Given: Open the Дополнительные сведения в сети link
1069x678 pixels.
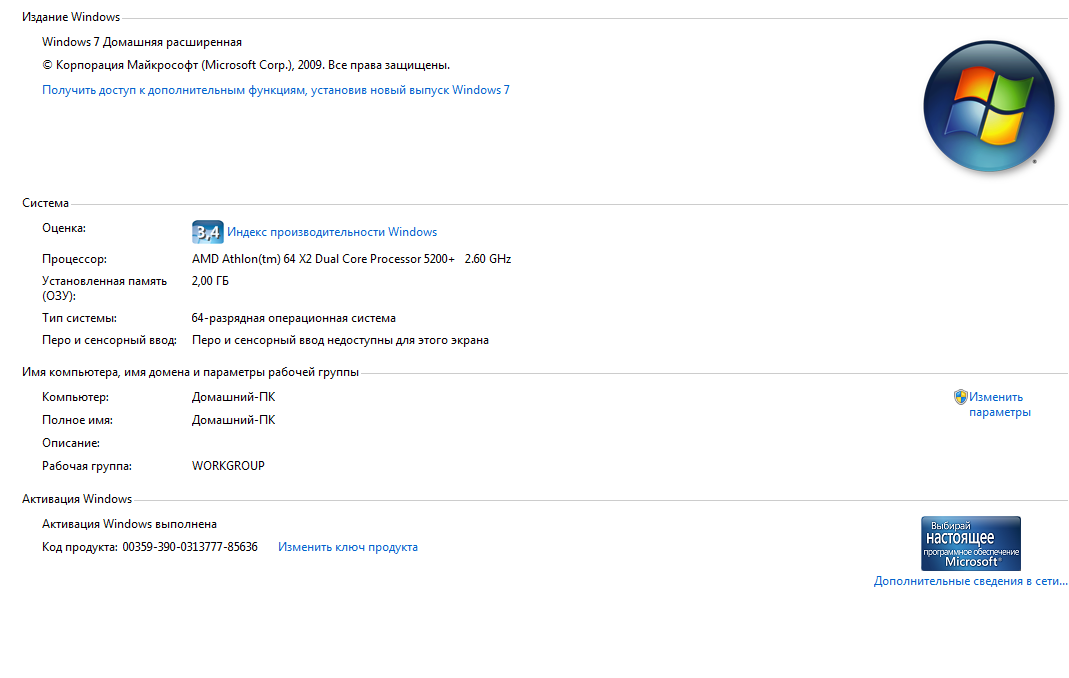Looking at the screenshot, I should (971, 581).
